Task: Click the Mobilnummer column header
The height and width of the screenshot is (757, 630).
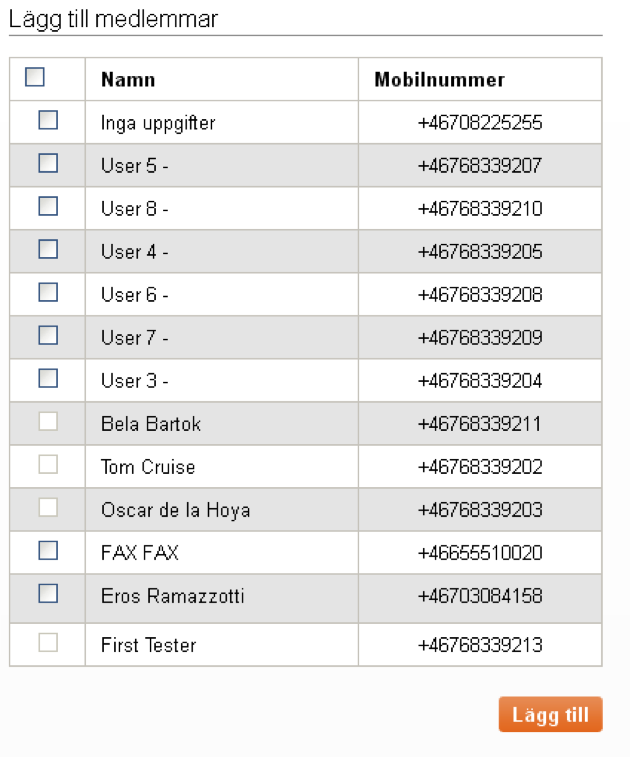Action: click(439, 80)
